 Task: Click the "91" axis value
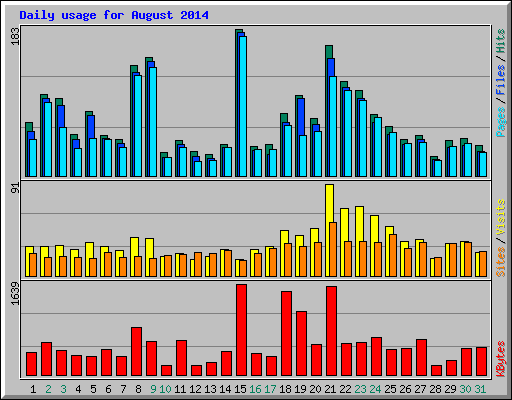pos(15,188)
